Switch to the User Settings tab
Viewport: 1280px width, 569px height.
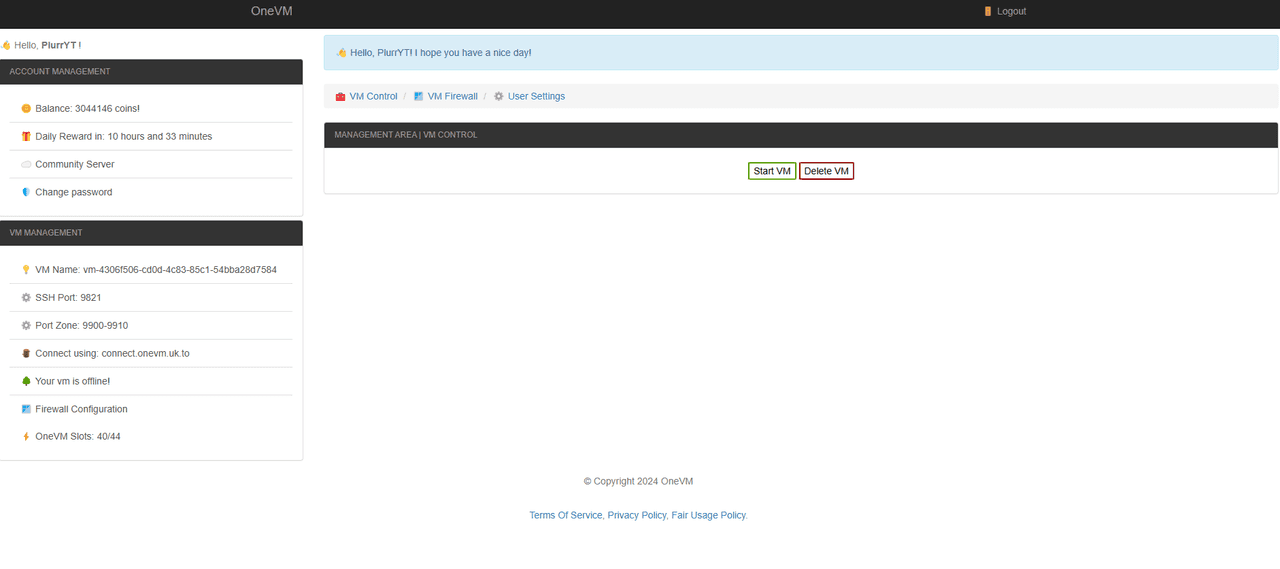click(x=536, y=96)
